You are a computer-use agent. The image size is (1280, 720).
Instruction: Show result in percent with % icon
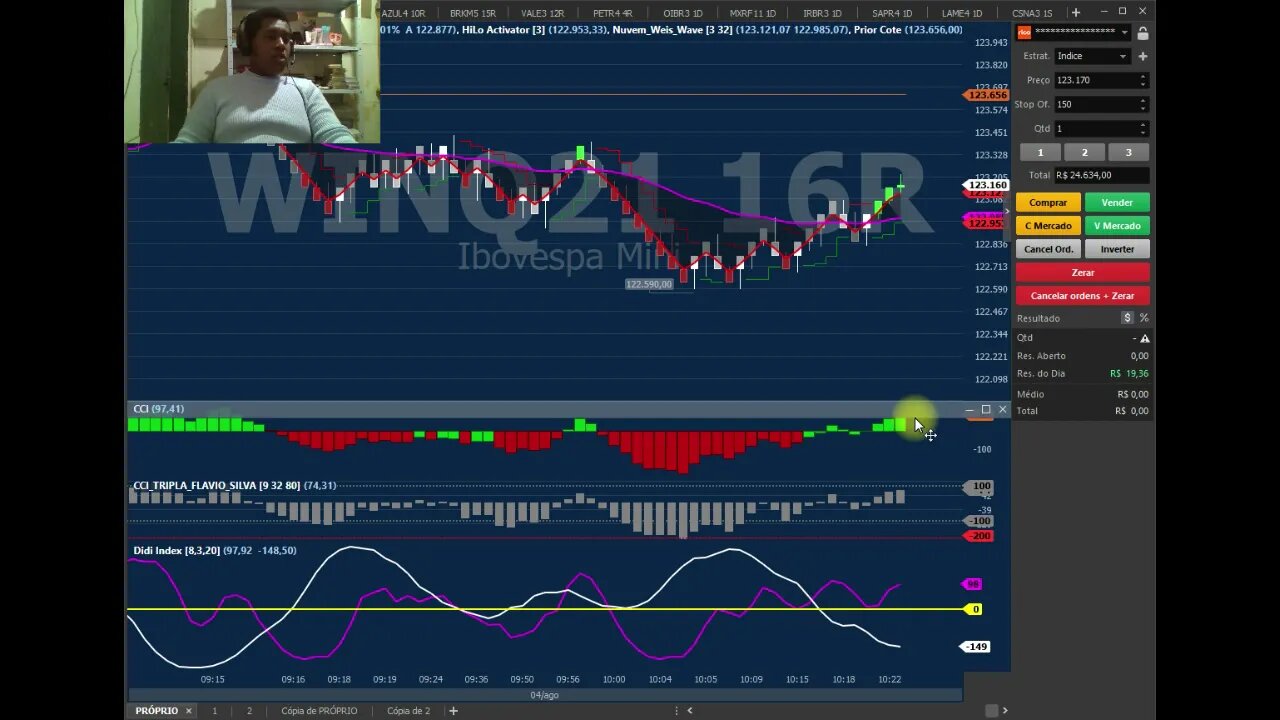[1144, 318]
